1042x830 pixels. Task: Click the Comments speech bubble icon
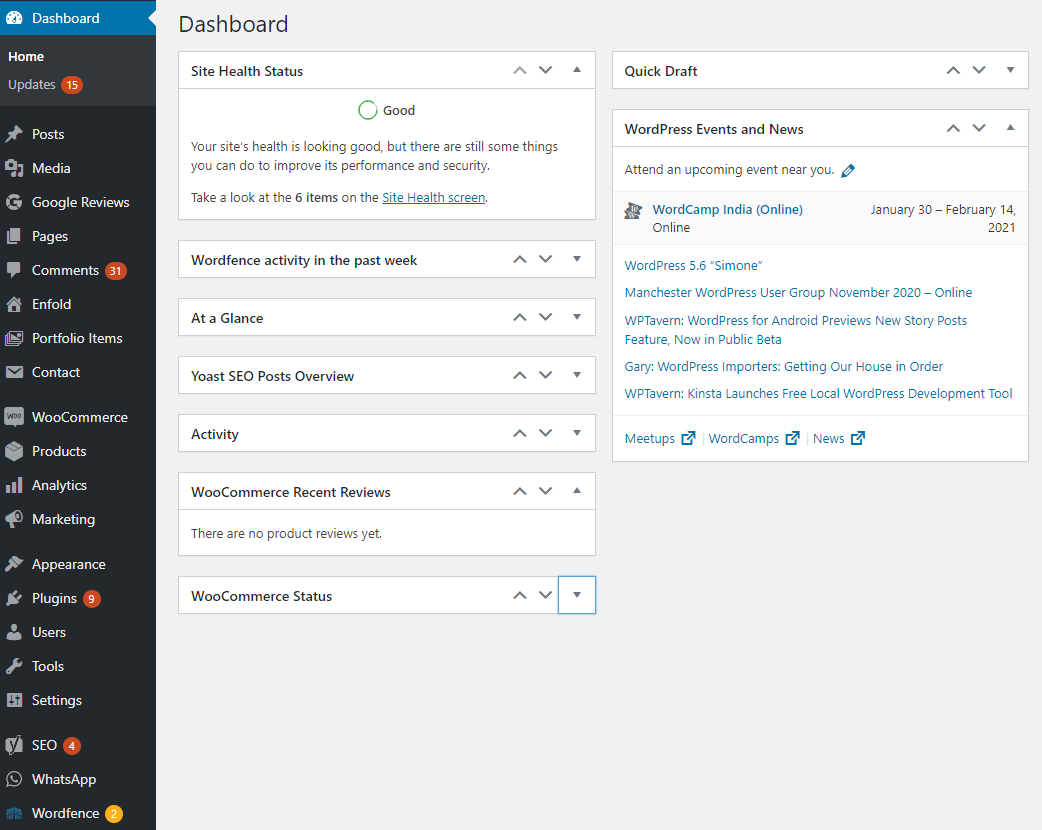point(14,270)
